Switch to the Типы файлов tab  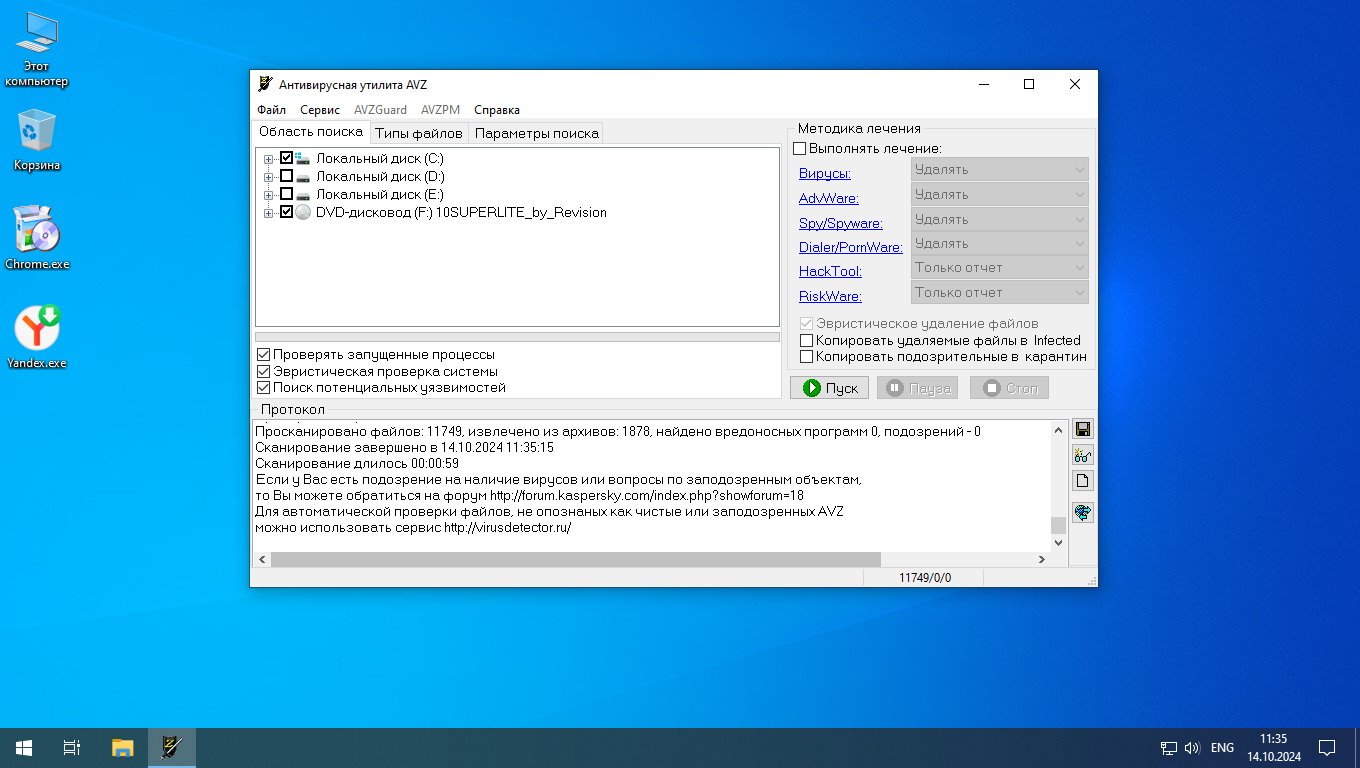[x=418, y=133]
